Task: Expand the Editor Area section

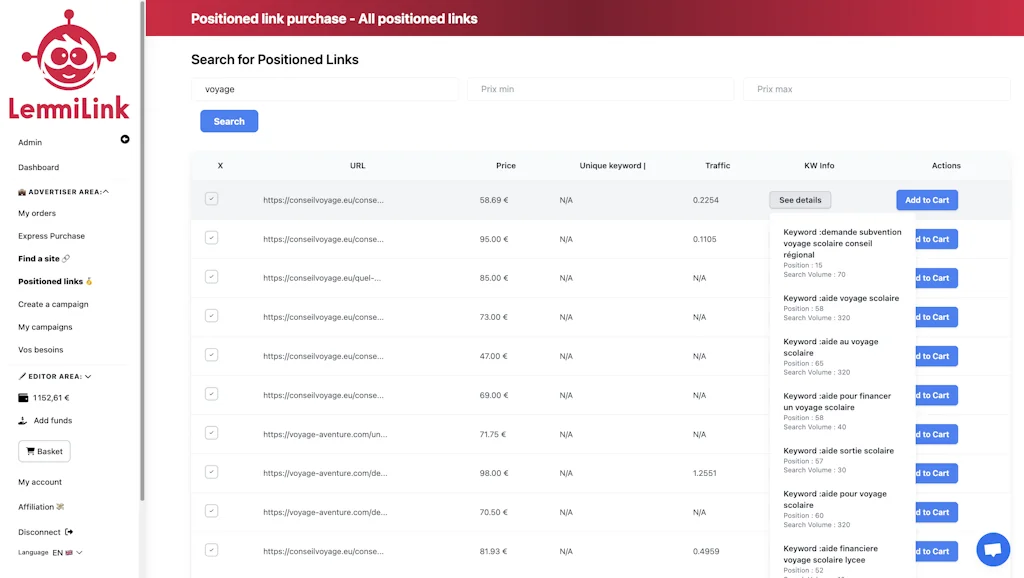Action: [x=88, y=377]
